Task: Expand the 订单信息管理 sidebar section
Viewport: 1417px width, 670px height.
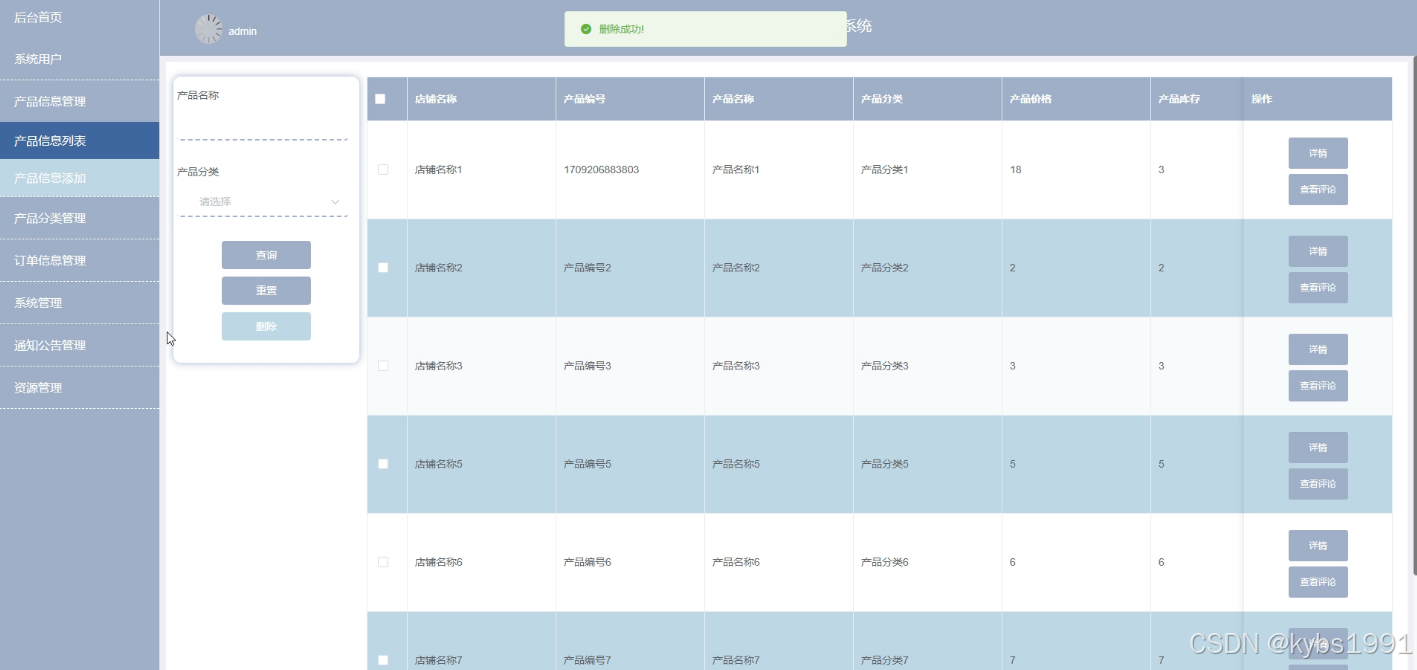Action: [x=79, y=260]
